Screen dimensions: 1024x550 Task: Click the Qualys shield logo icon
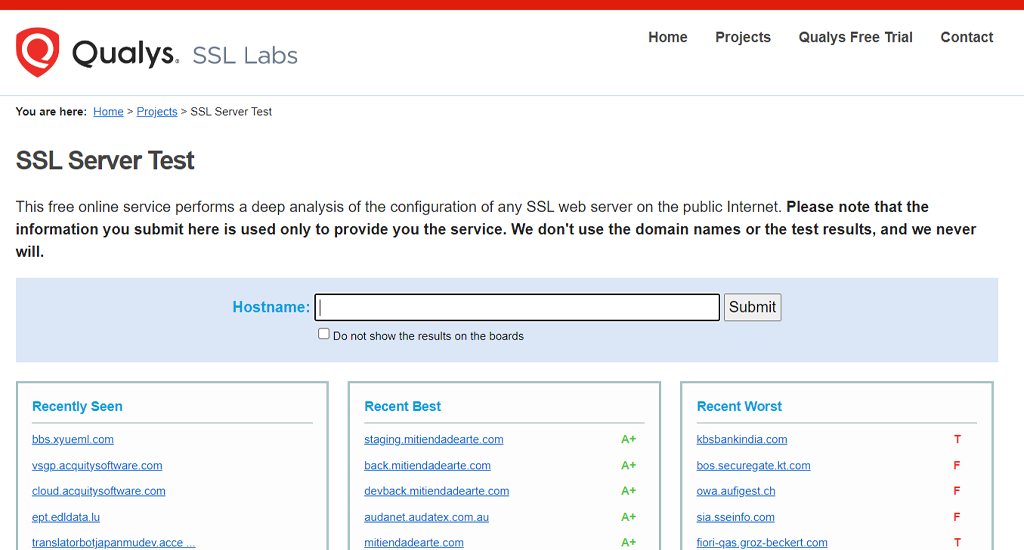click(x=37, y=52)
